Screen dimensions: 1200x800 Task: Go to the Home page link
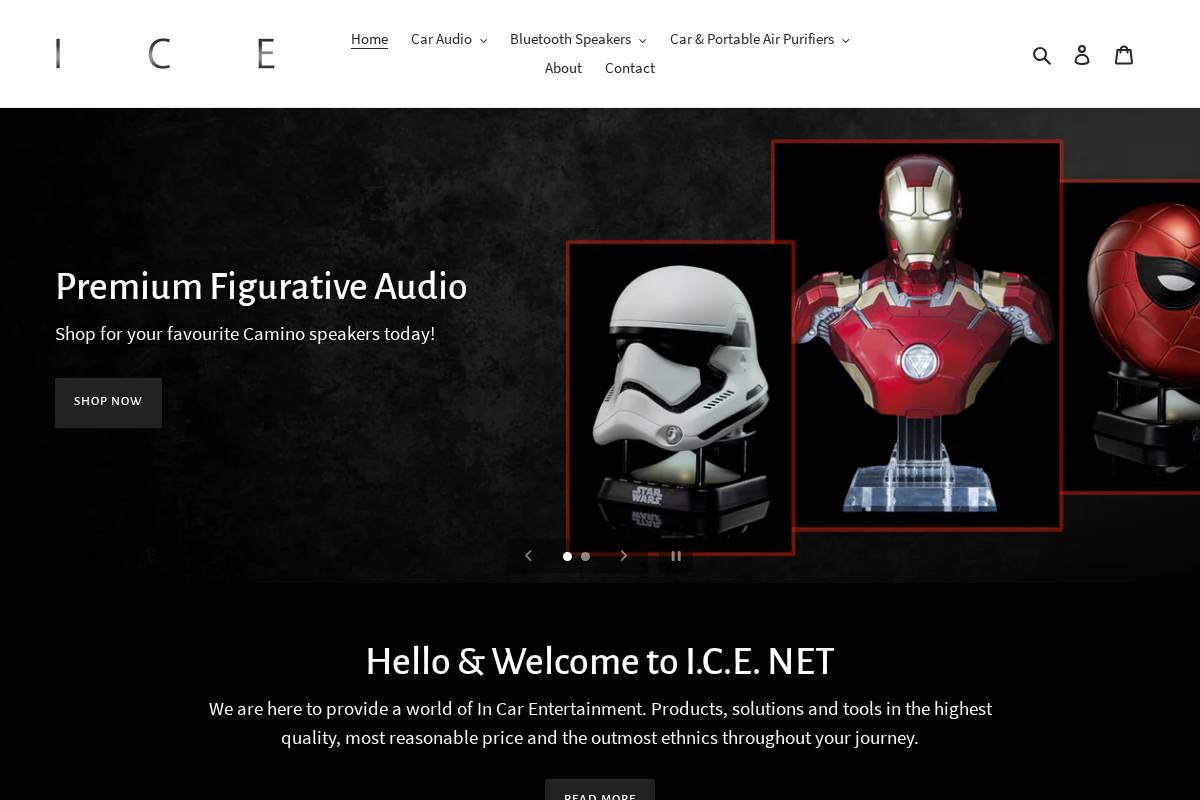369,39
